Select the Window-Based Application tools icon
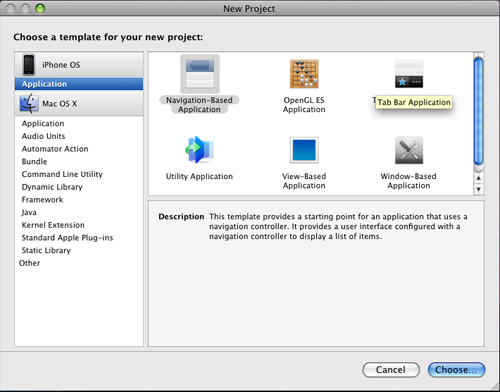Screen dimensions: 500x392 409,150
